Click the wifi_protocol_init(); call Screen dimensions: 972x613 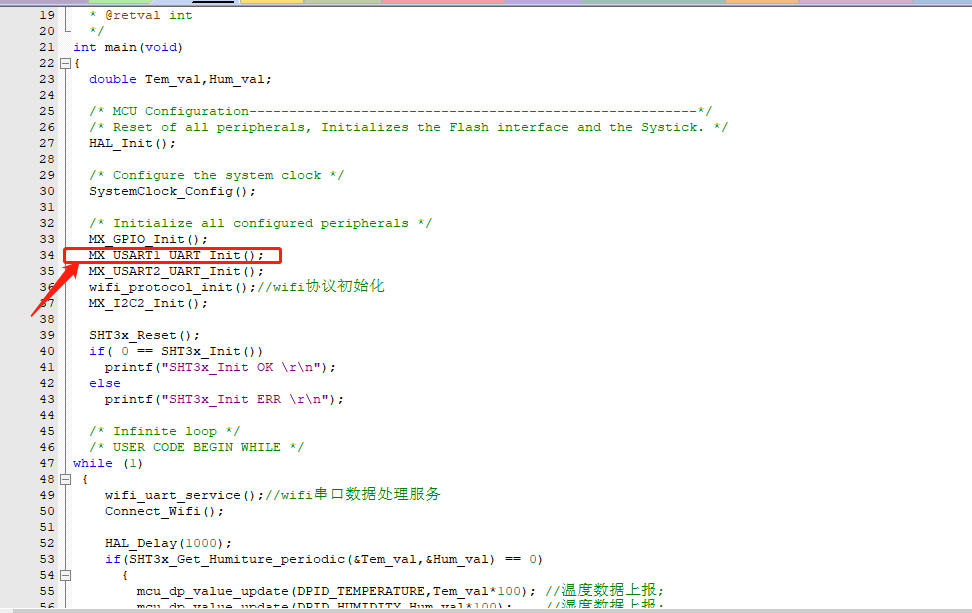click(172, 287)
